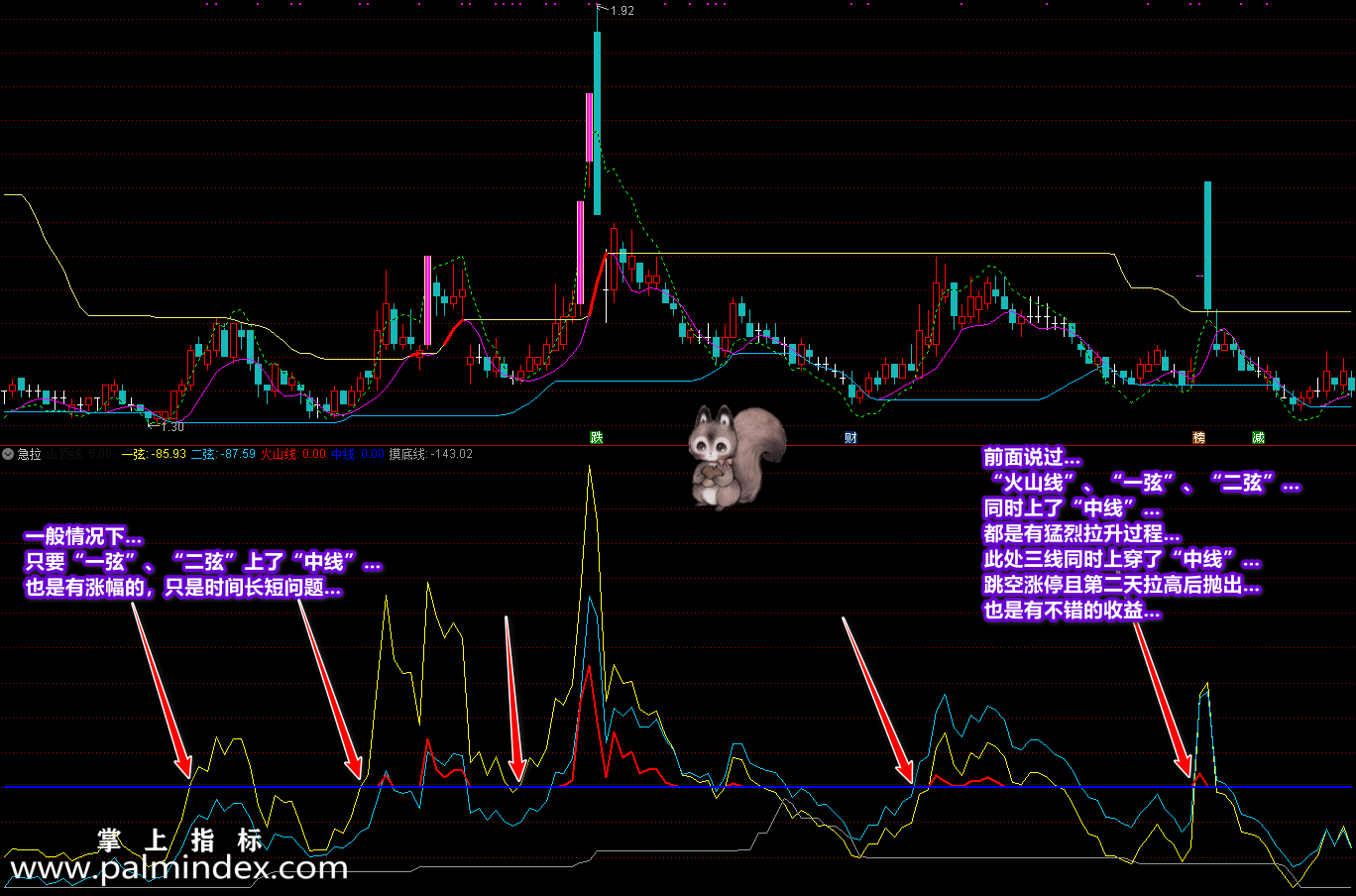Select the 二弦 value -87.59 label
This screenshot has width=1356, height=896.
coord(223,454)
